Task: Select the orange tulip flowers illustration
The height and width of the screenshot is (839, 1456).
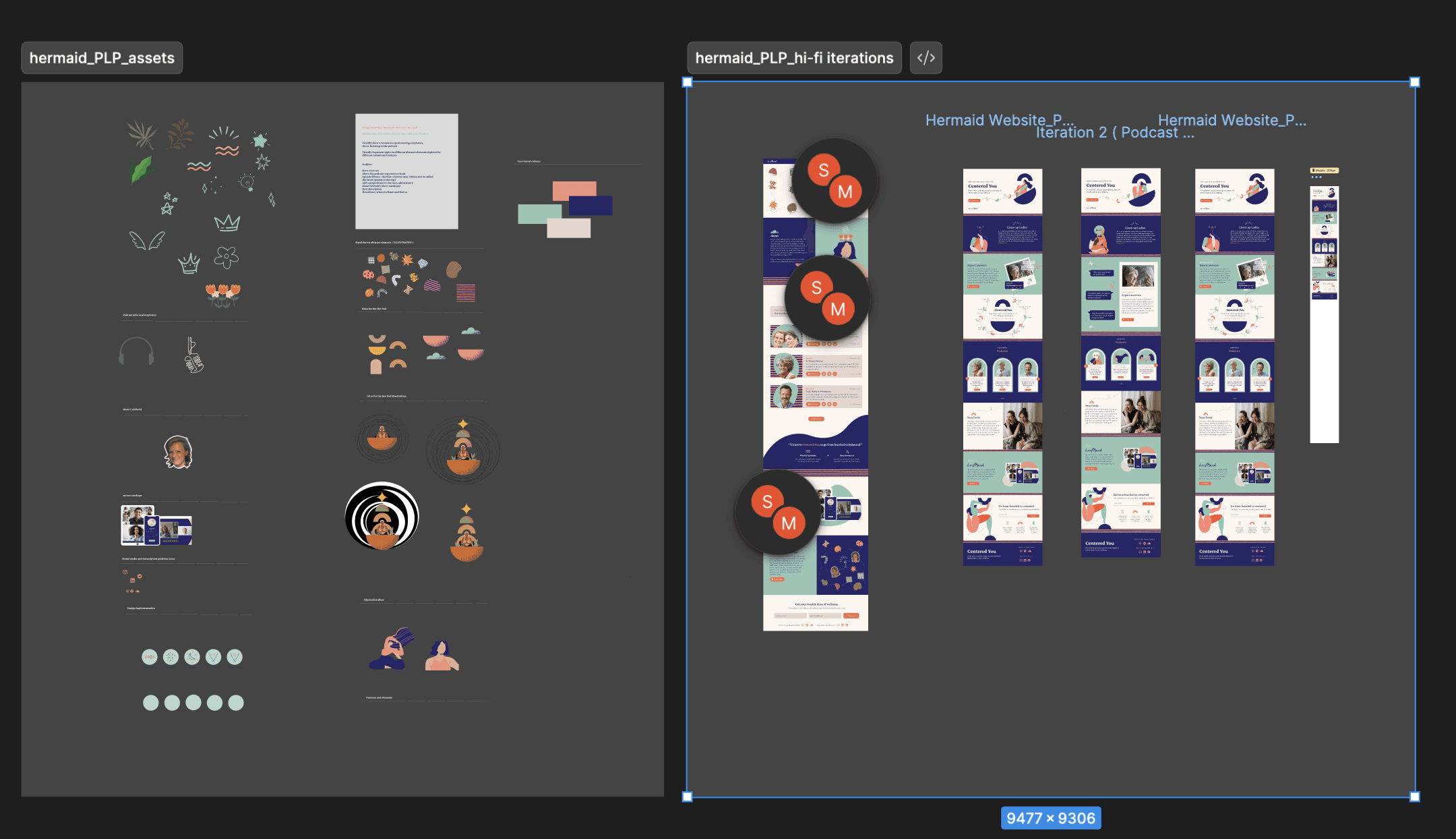Action: [222, 295]
